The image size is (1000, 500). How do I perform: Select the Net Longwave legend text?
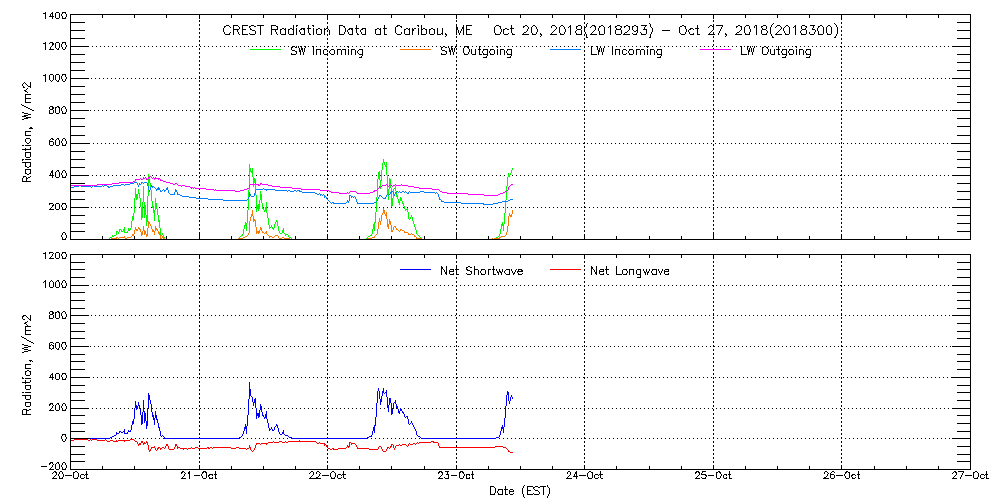point(629,271)
